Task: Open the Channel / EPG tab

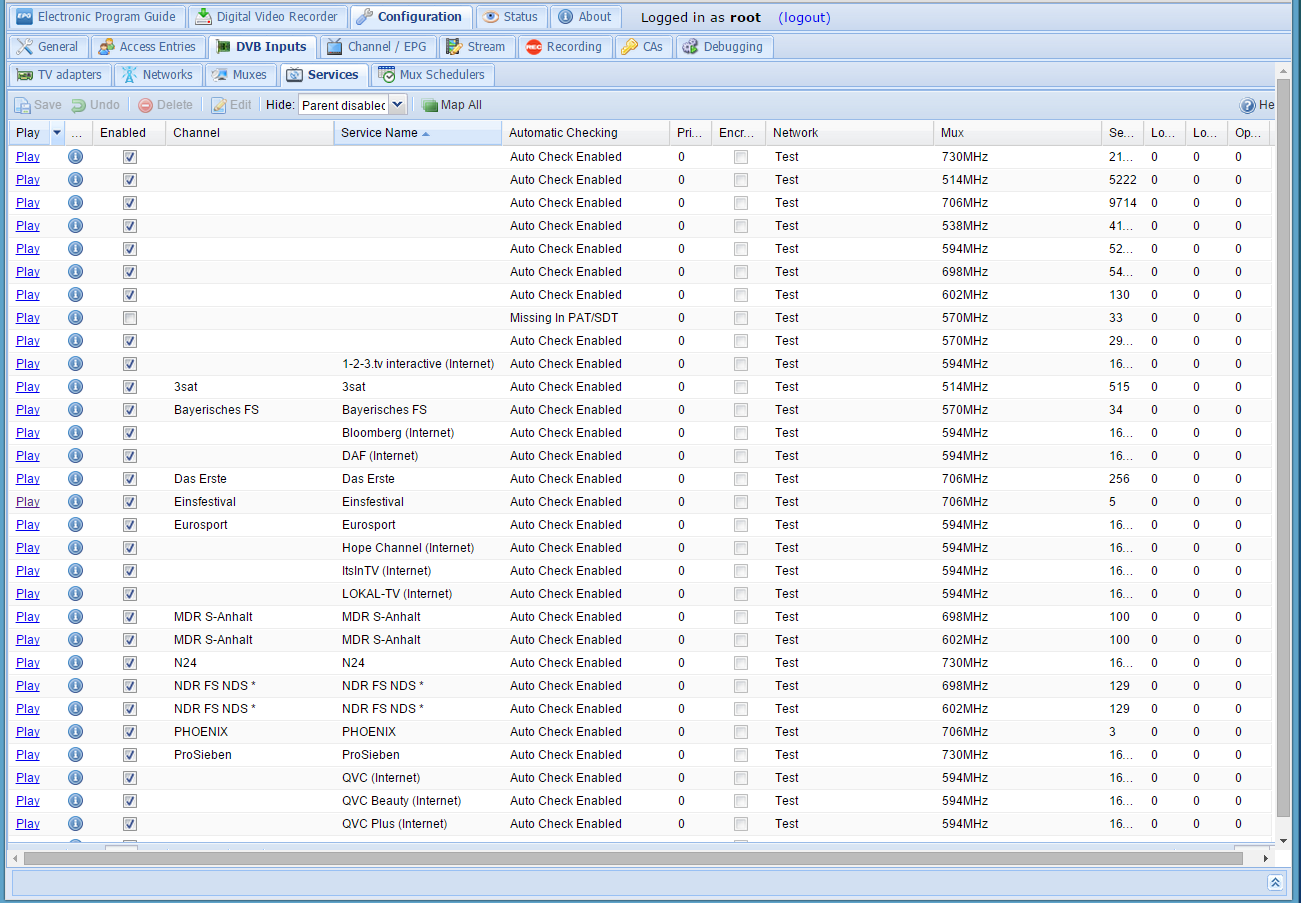Action: pos(377,47)
